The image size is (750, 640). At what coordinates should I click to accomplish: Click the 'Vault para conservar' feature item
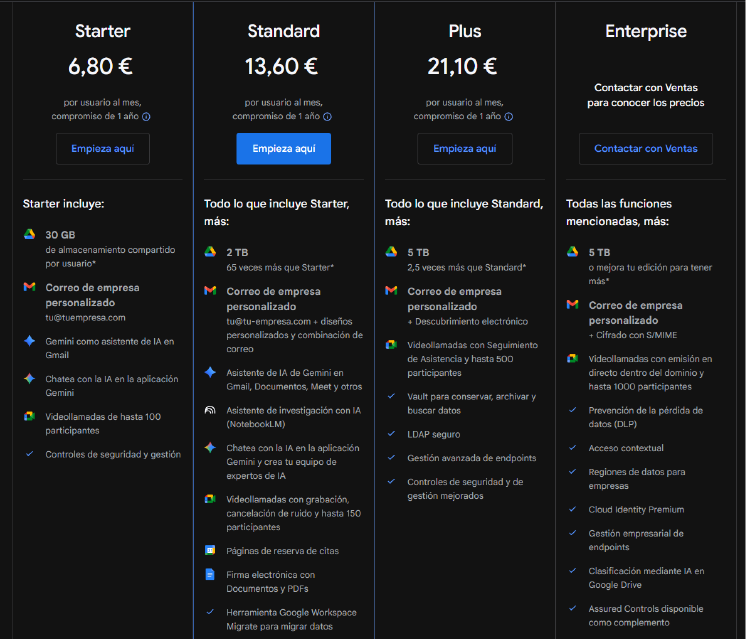pyautogui.click(x=471, y=403)
